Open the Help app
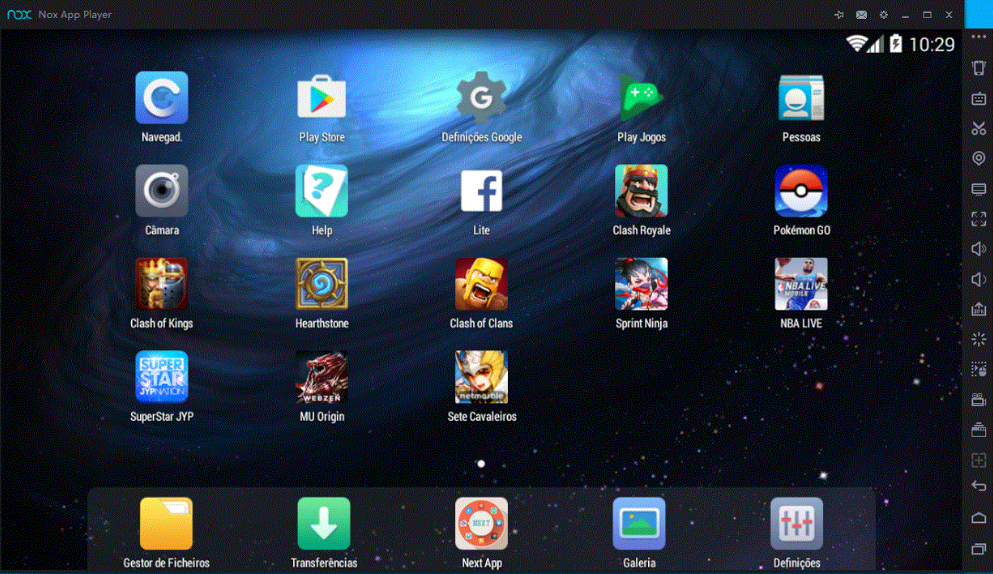 tap(322, 191)
